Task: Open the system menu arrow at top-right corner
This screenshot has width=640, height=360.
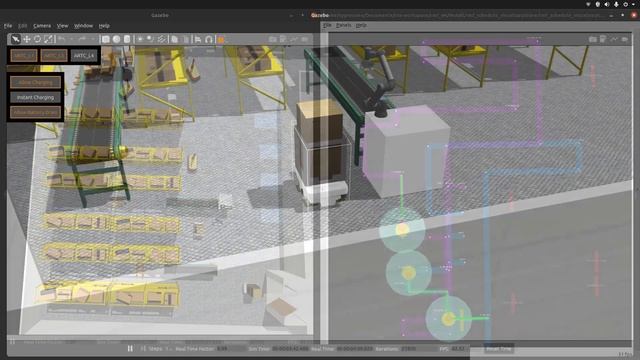Action: [634, 4]
